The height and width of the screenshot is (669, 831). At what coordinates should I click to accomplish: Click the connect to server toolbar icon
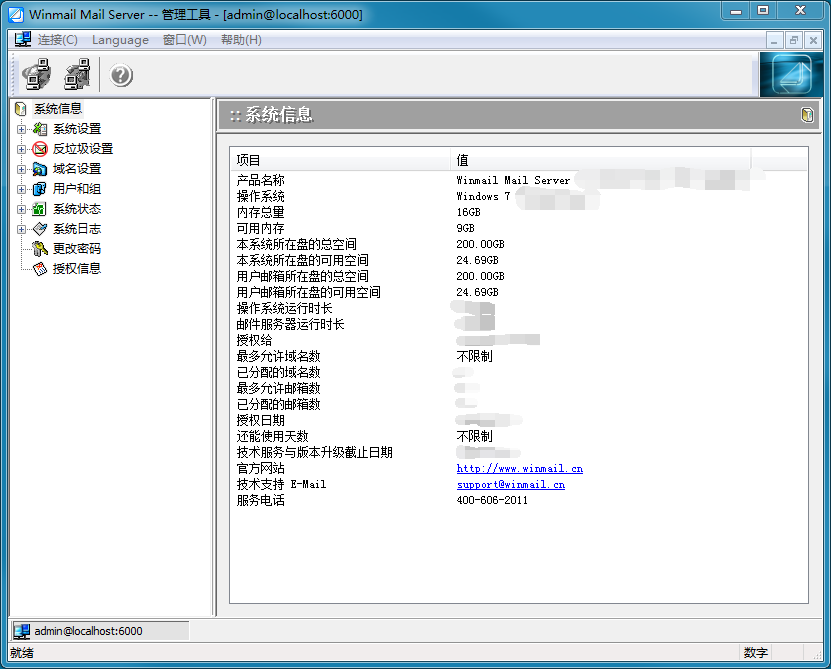tap(36, 74)
